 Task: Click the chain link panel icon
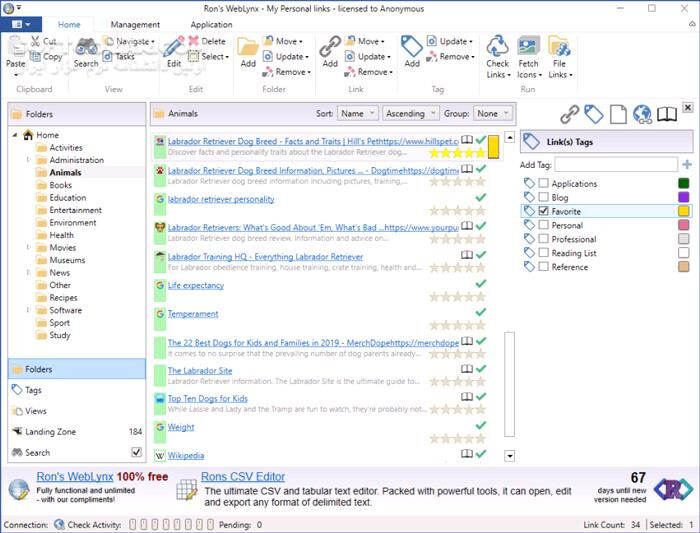pos(570,114)
